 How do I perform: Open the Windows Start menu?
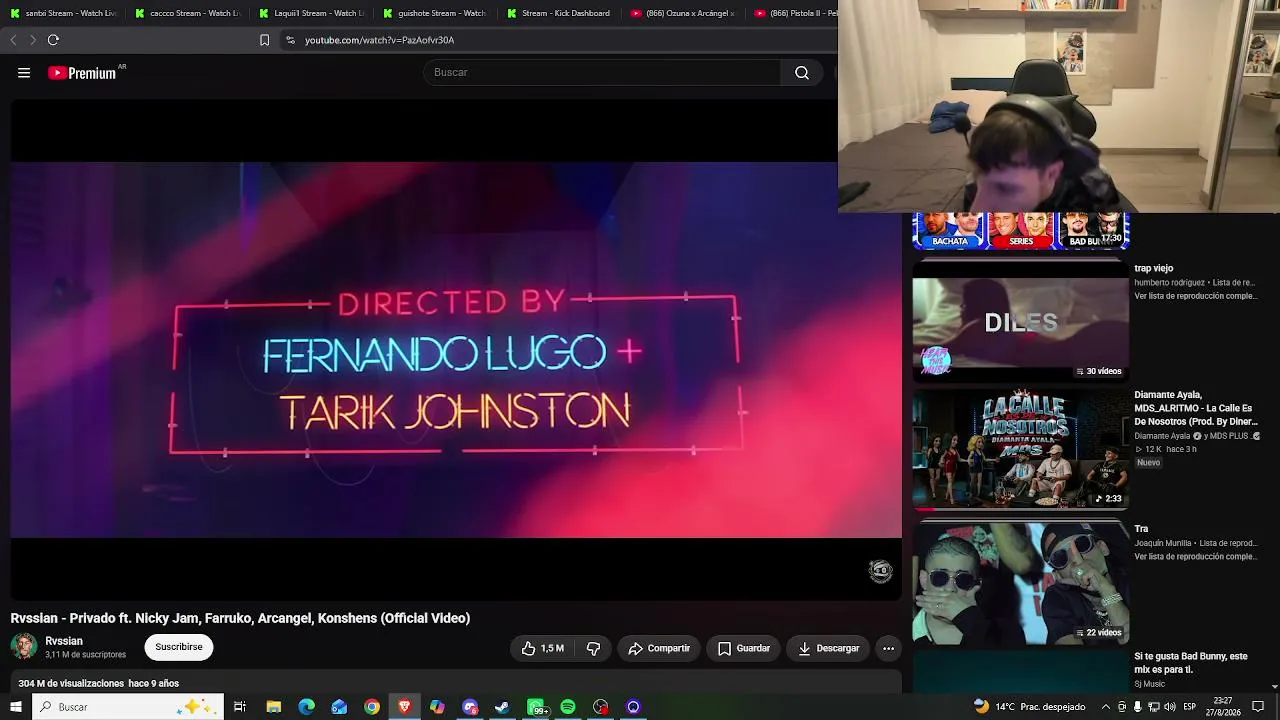coord(16,707)
